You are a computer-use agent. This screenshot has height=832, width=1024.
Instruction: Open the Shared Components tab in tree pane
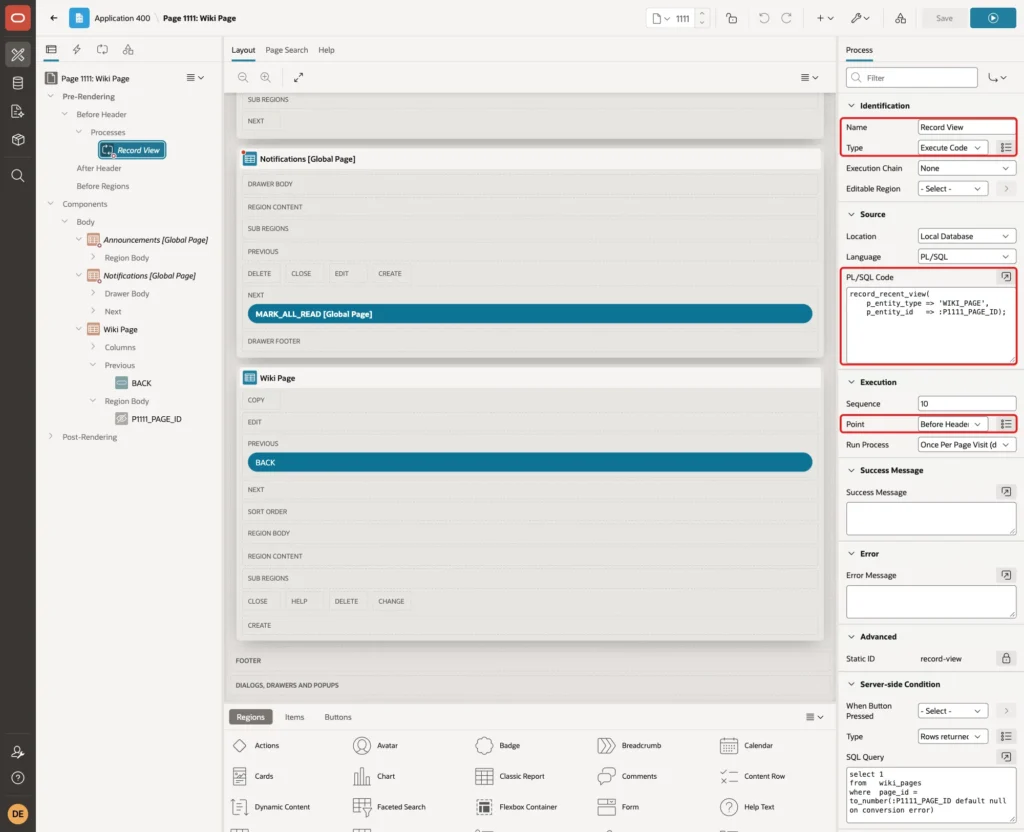tap(128, 50)
